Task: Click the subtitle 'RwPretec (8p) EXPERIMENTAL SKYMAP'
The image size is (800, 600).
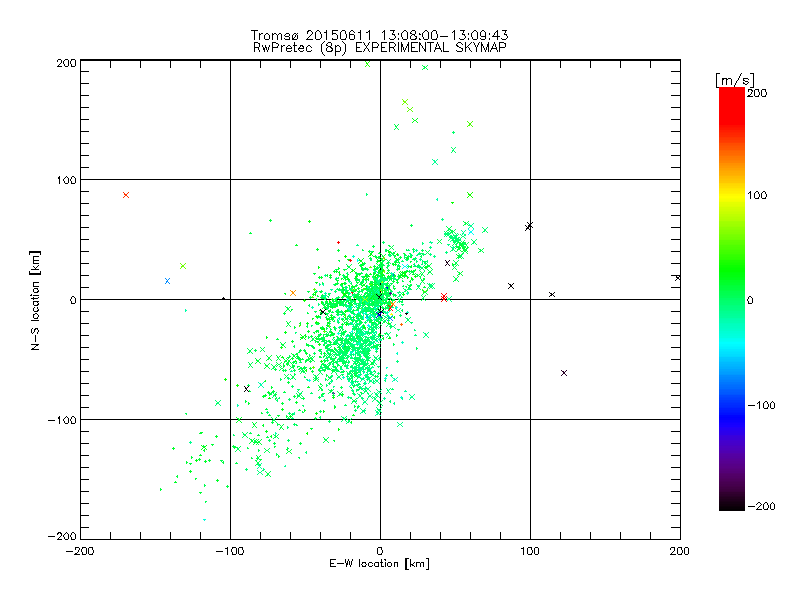Action: [380, 48]
